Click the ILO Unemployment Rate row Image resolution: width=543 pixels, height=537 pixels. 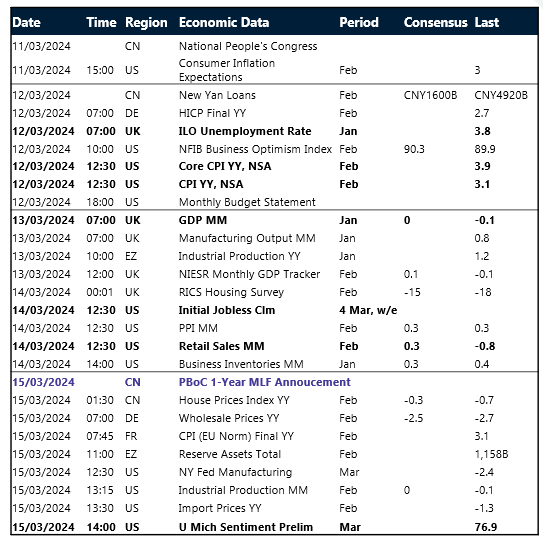[274, 131]
